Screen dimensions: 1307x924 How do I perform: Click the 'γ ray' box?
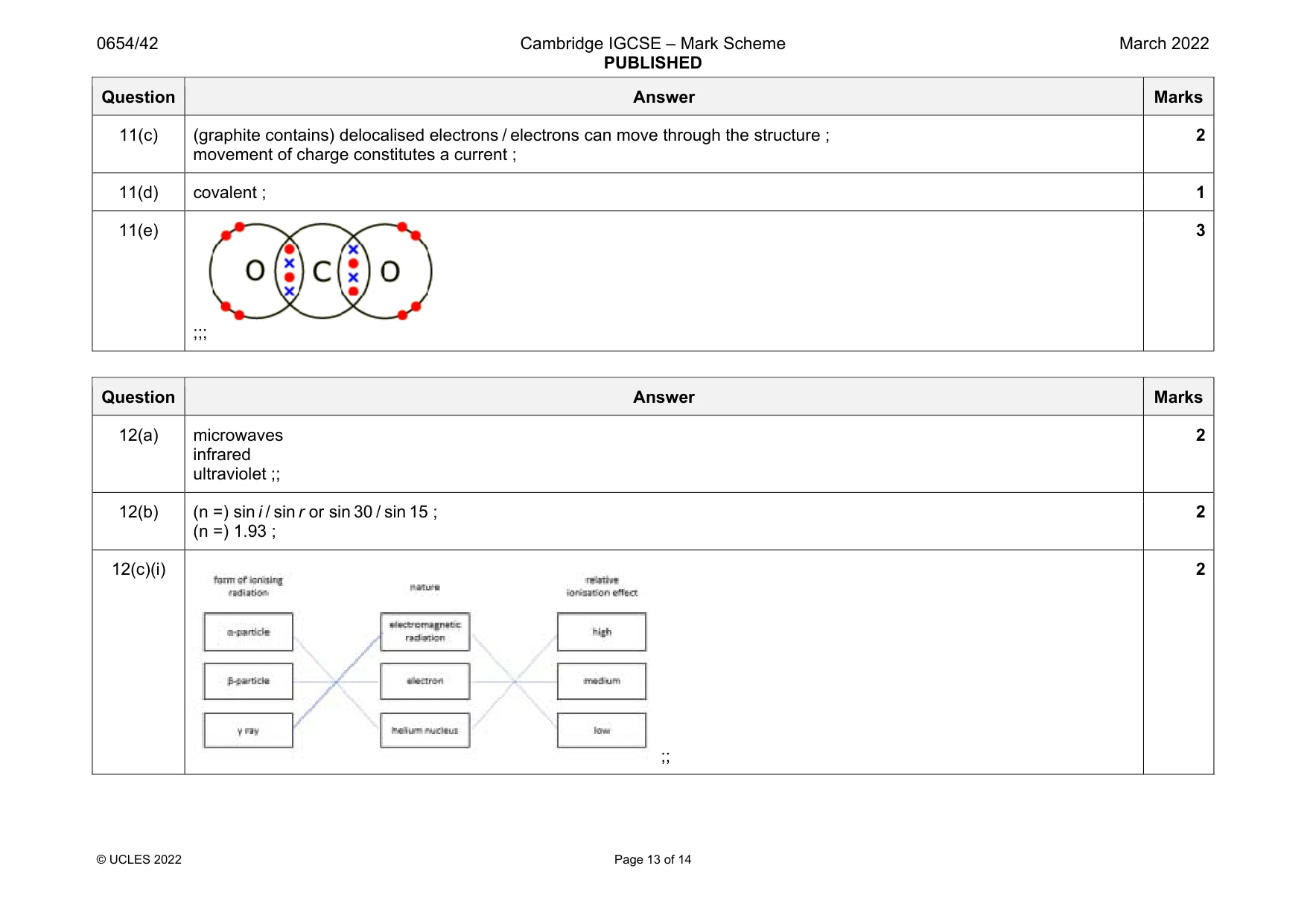pyautogui.click(x=248, y=730)
